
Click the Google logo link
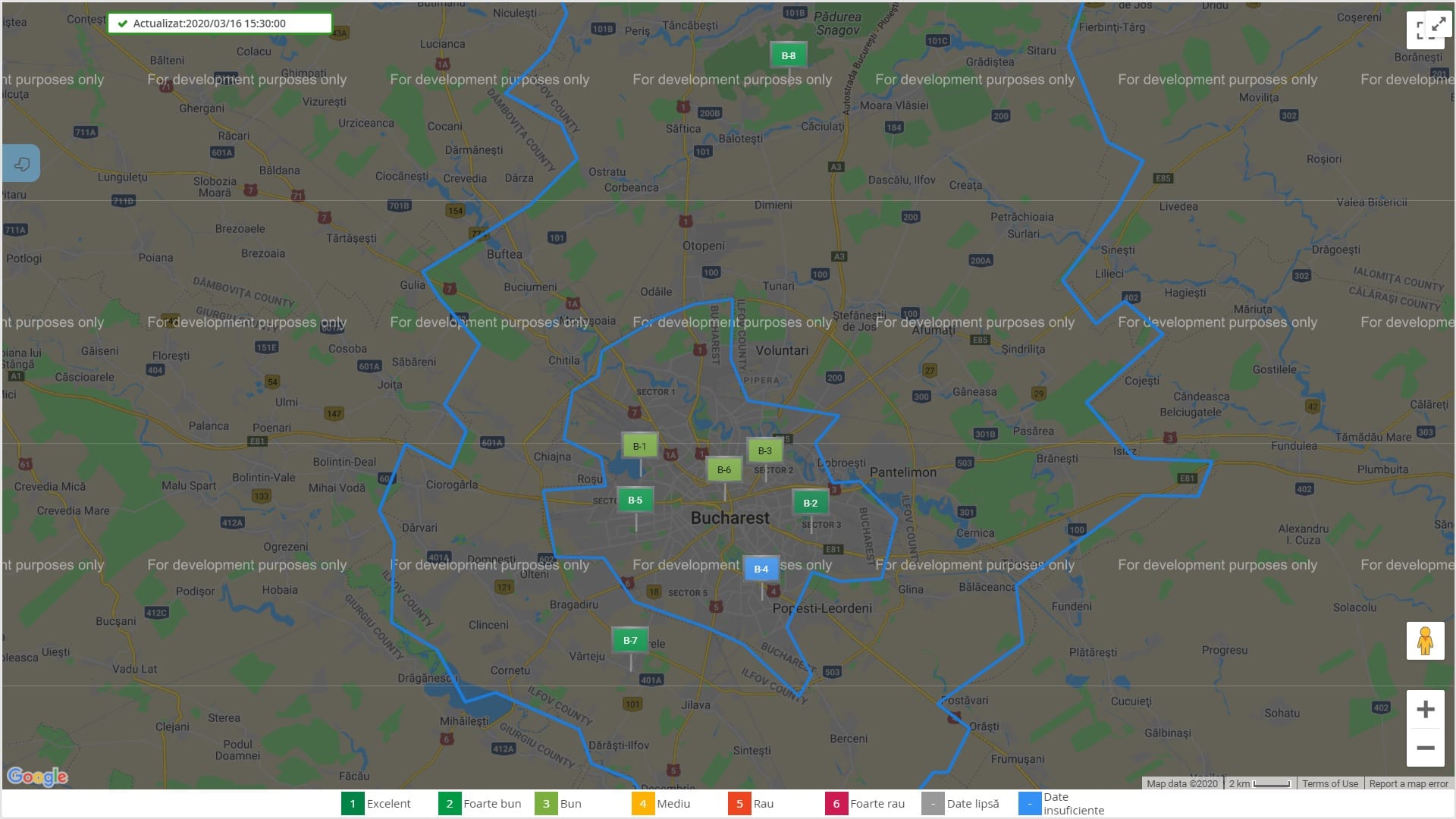click(37, 777)
